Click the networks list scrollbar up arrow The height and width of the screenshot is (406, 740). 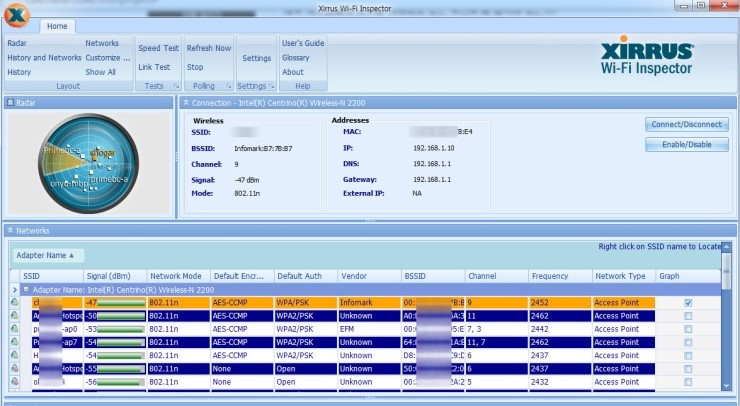tap(726, 247)
